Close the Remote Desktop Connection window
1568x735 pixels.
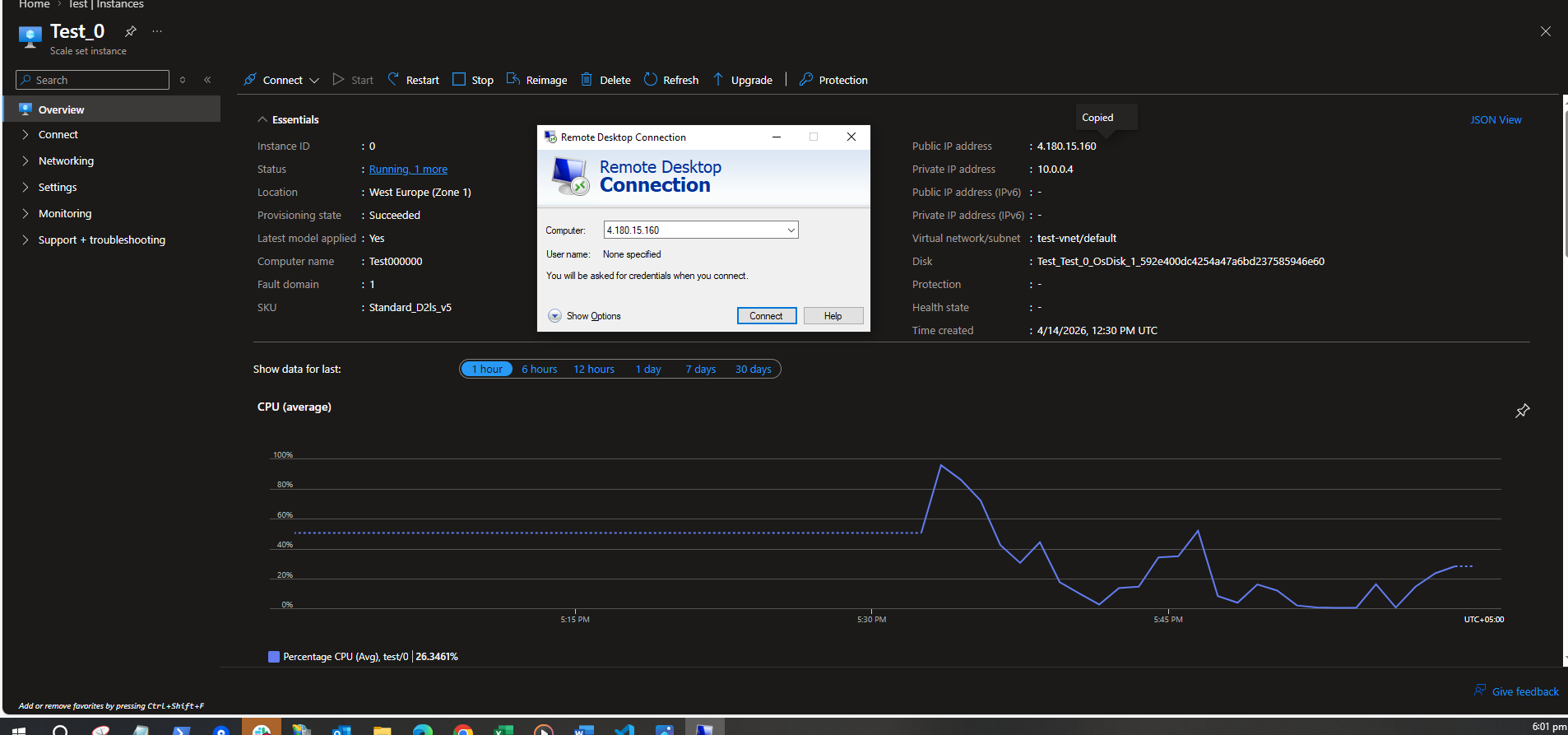click(851, 137)
